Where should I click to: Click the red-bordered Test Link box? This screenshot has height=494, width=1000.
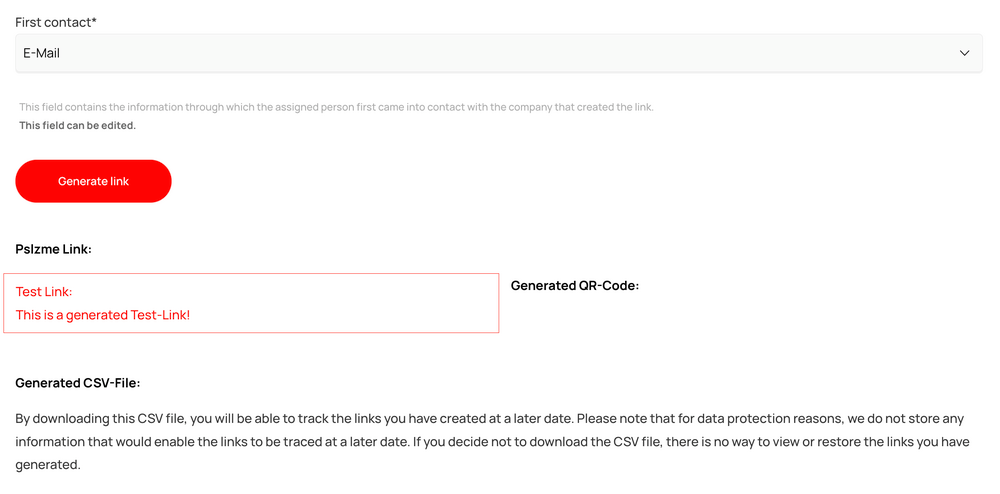[x=350, y=302]
